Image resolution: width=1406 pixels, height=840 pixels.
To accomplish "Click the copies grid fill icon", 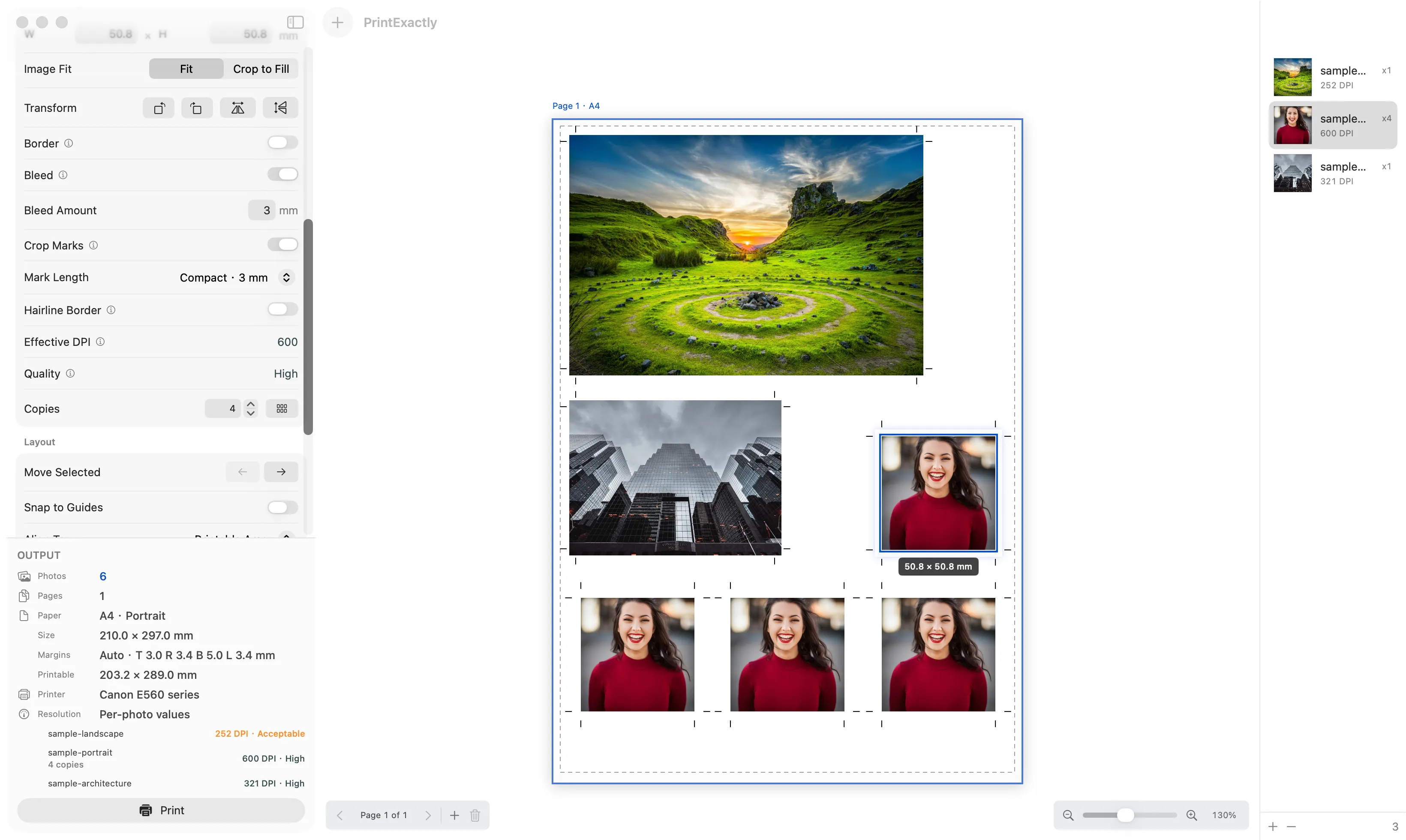I will (281, 408).
